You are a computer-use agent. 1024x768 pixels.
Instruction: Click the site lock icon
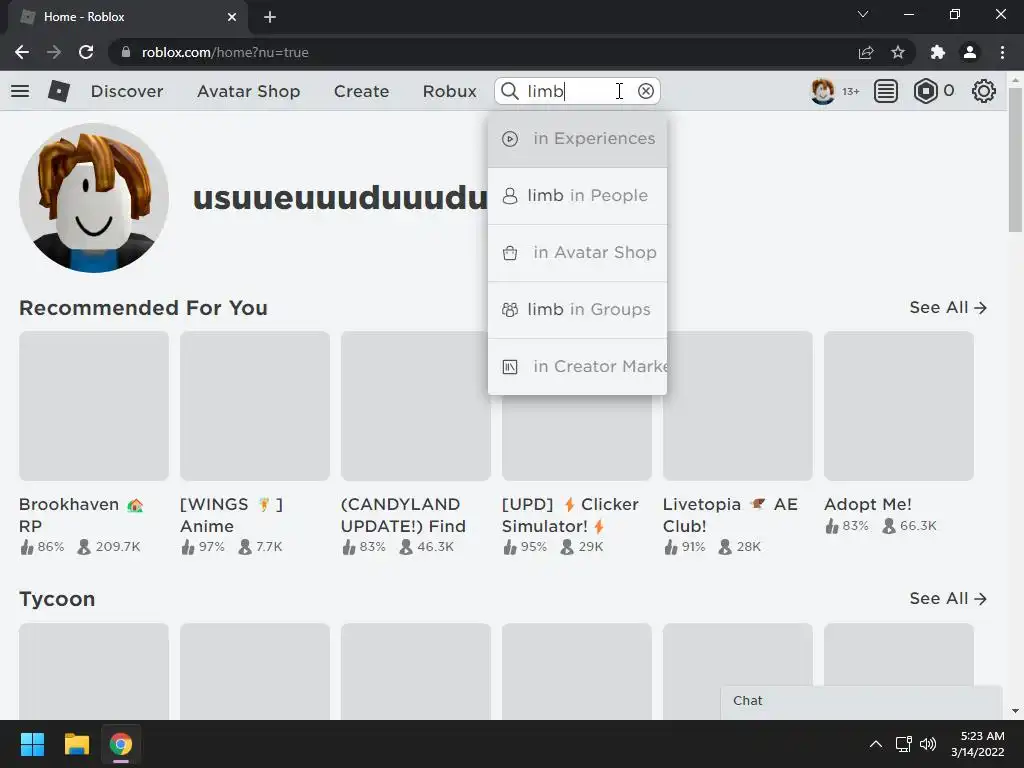(126, 52)
